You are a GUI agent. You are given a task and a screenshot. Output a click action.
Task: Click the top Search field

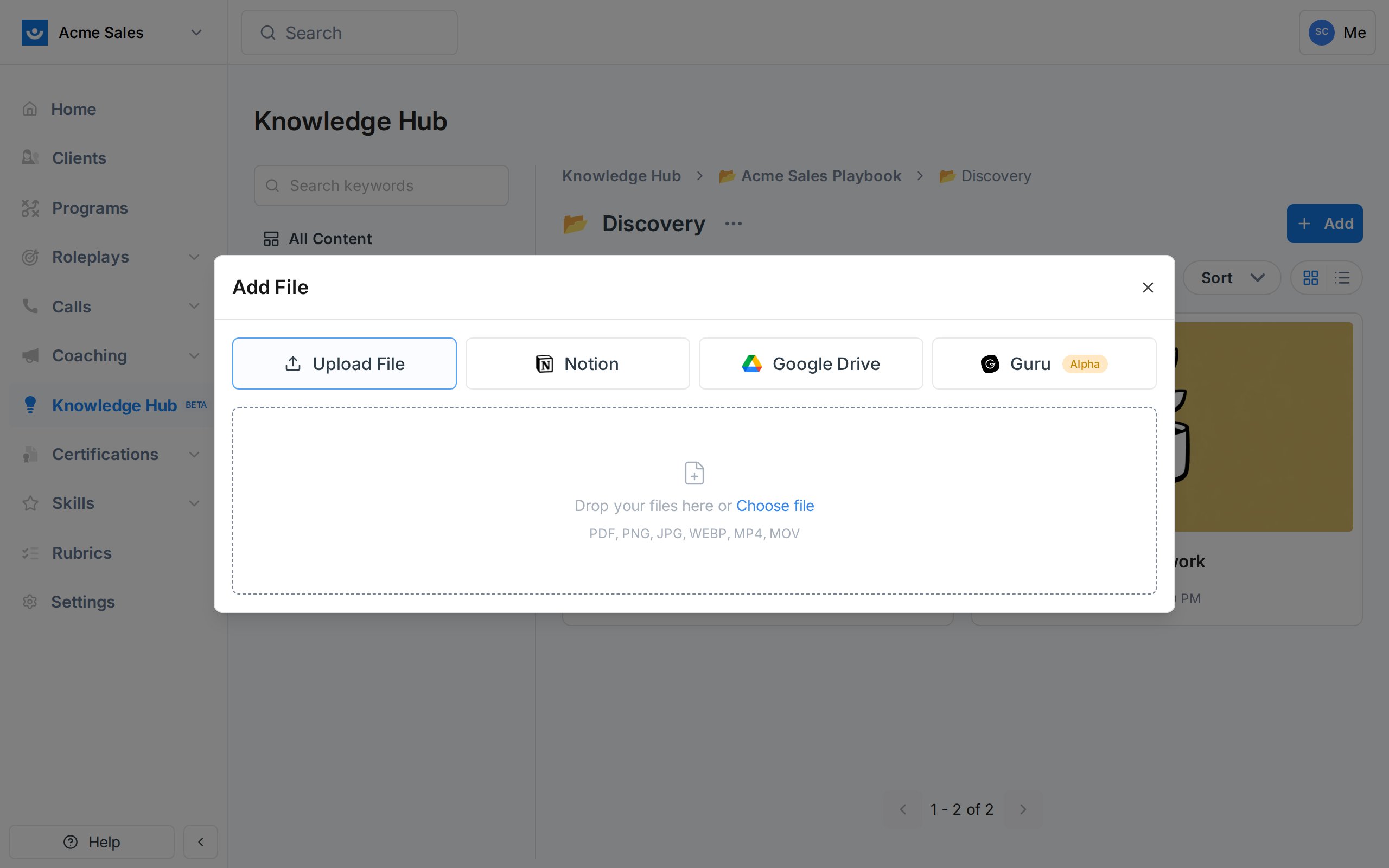(349, 33)
